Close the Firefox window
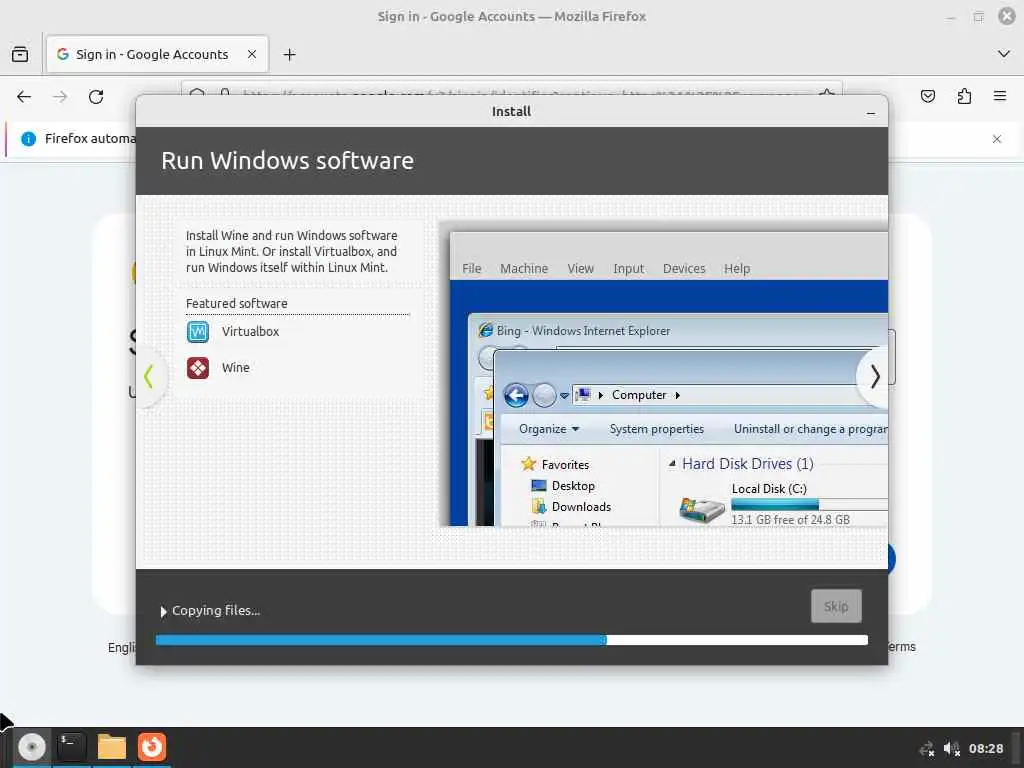1024x768 pixels. point(1006,16)
